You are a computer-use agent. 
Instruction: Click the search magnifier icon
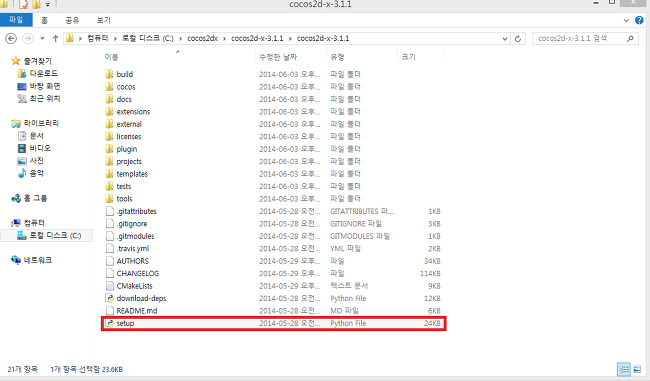tap(630, 39)
